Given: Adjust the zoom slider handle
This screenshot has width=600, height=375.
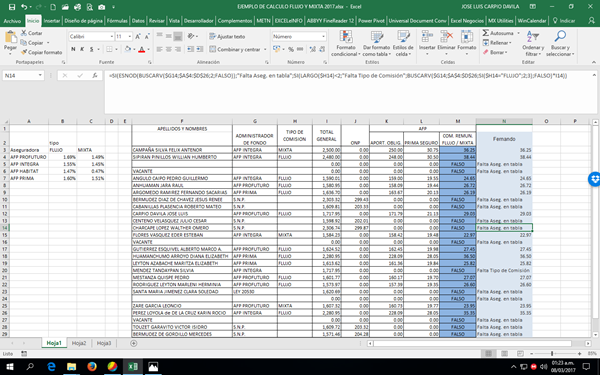Looking at the screenshot, I should tap(552, 354).
